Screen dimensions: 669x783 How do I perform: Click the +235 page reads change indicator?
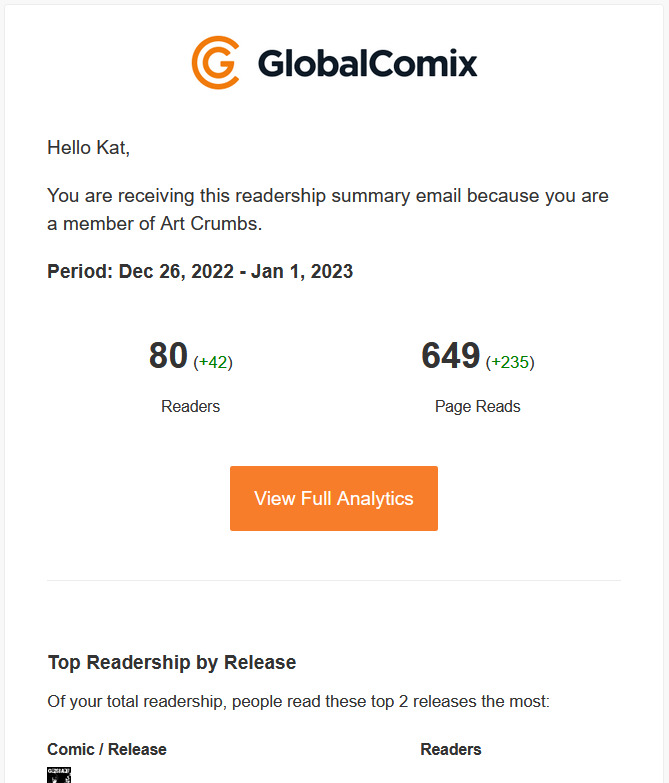click(510, 362)
